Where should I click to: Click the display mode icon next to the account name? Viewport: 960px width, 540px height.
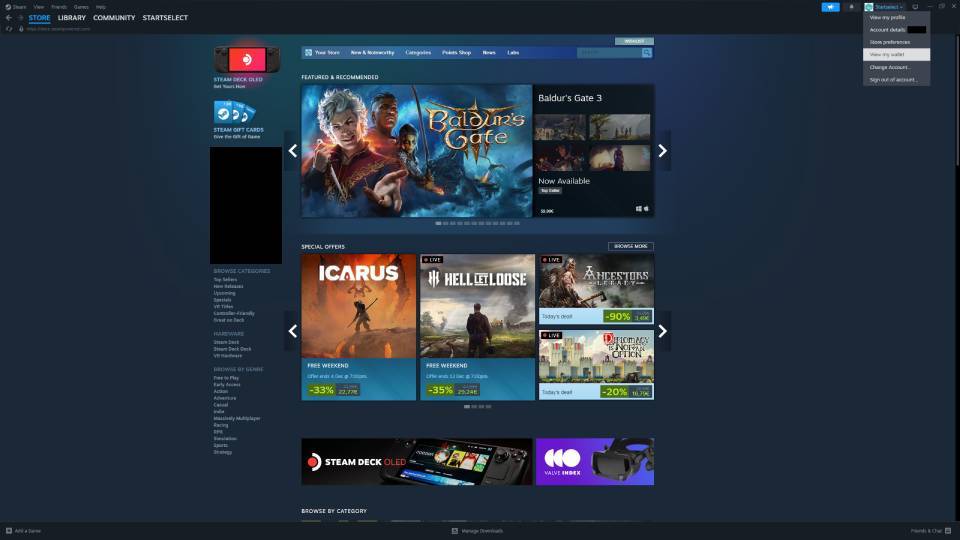pos(915,7)
